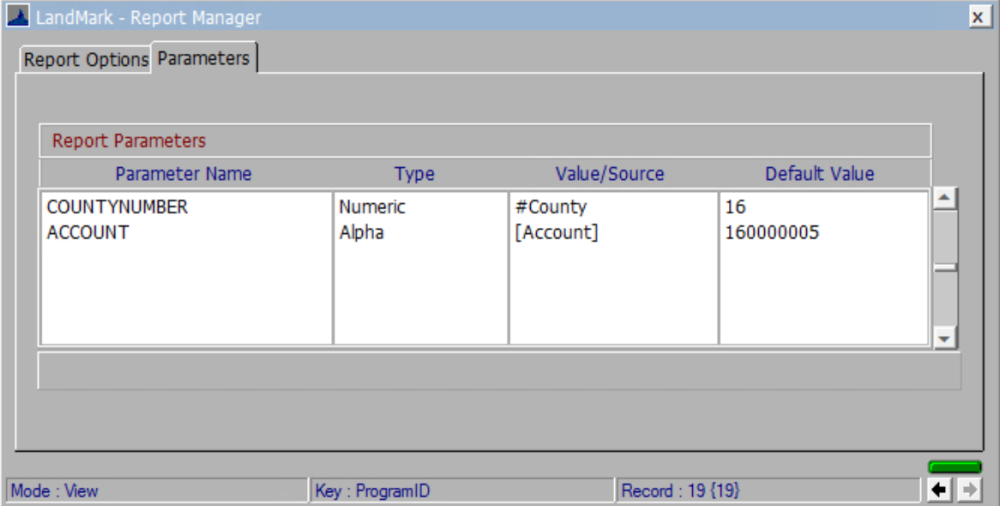Click the parameter list scroll up arrow
This screenshot has height=506, width=1000.
[945, 198]
